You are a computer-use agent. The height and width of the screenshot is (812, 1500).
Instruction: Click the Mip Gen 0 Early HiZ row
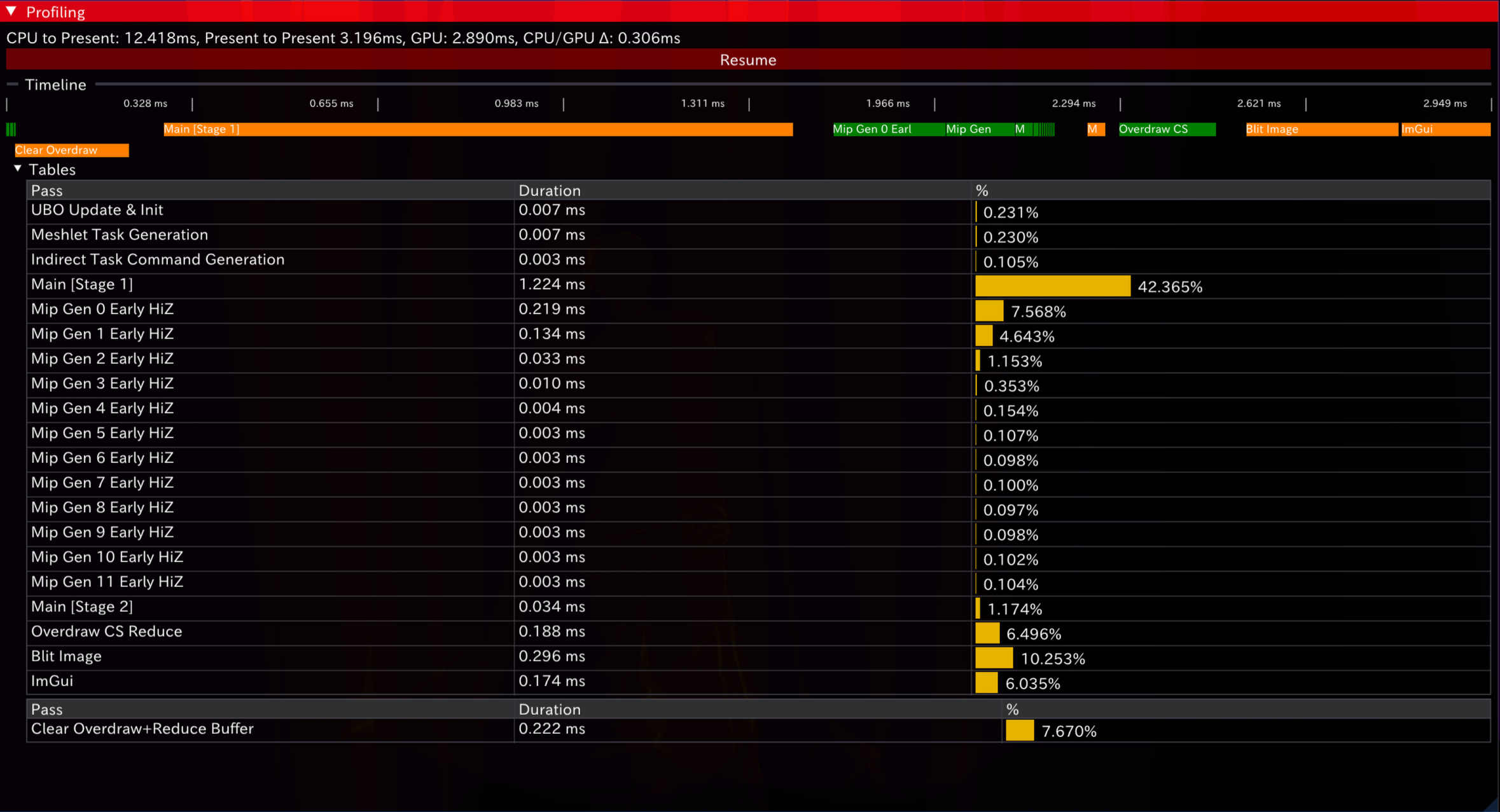(102, 309)
